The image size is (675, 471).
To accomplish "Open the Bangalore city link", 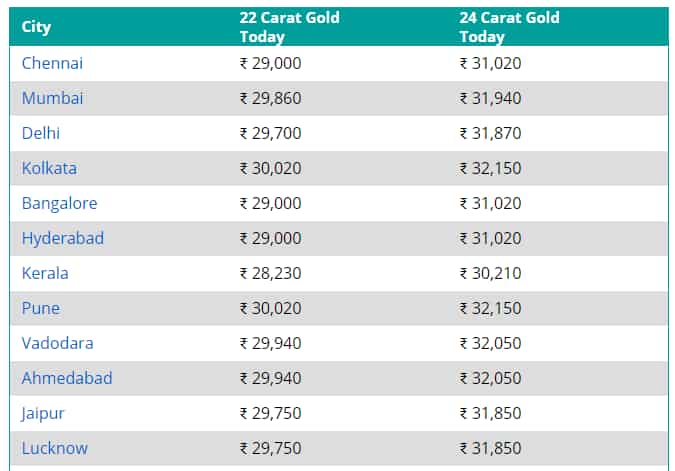I will pyautogui.click(x=59, y=203).
